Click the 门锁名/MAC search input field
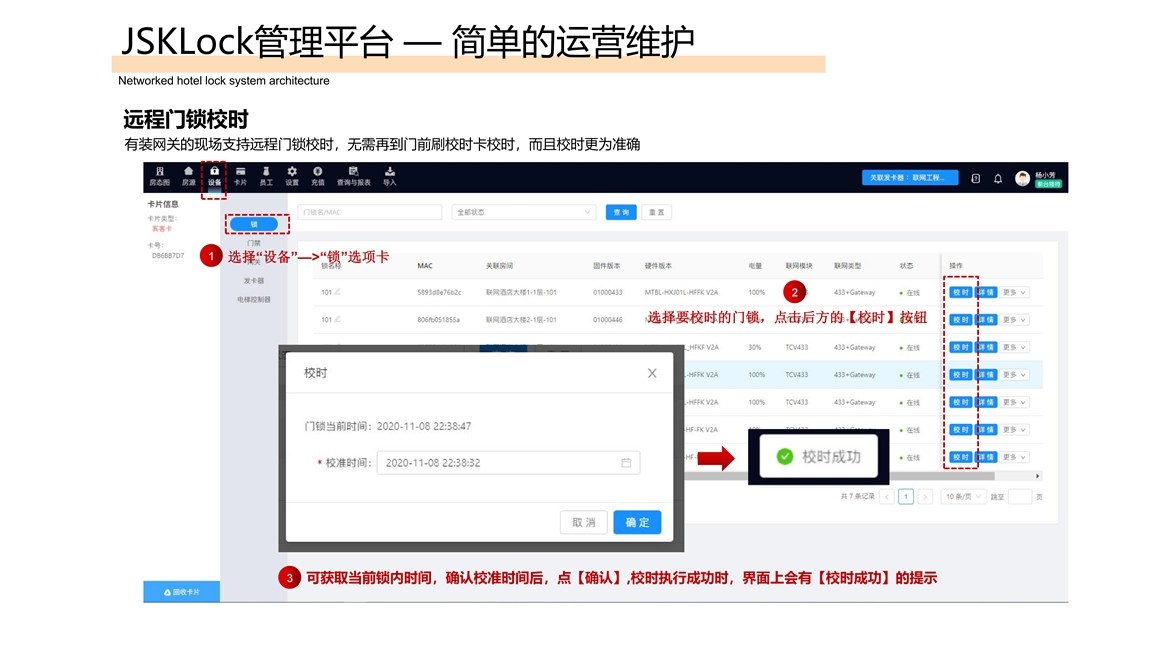Screen dimensions: 1170x658 click(x=370, y=212)
